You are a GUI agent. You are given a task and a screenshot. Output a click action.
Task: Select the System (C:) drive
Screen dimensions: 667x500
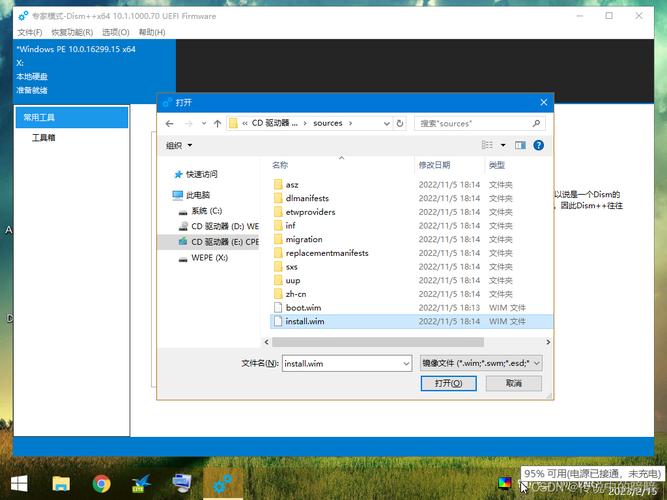pyautogui.click(x=200, y=211)
